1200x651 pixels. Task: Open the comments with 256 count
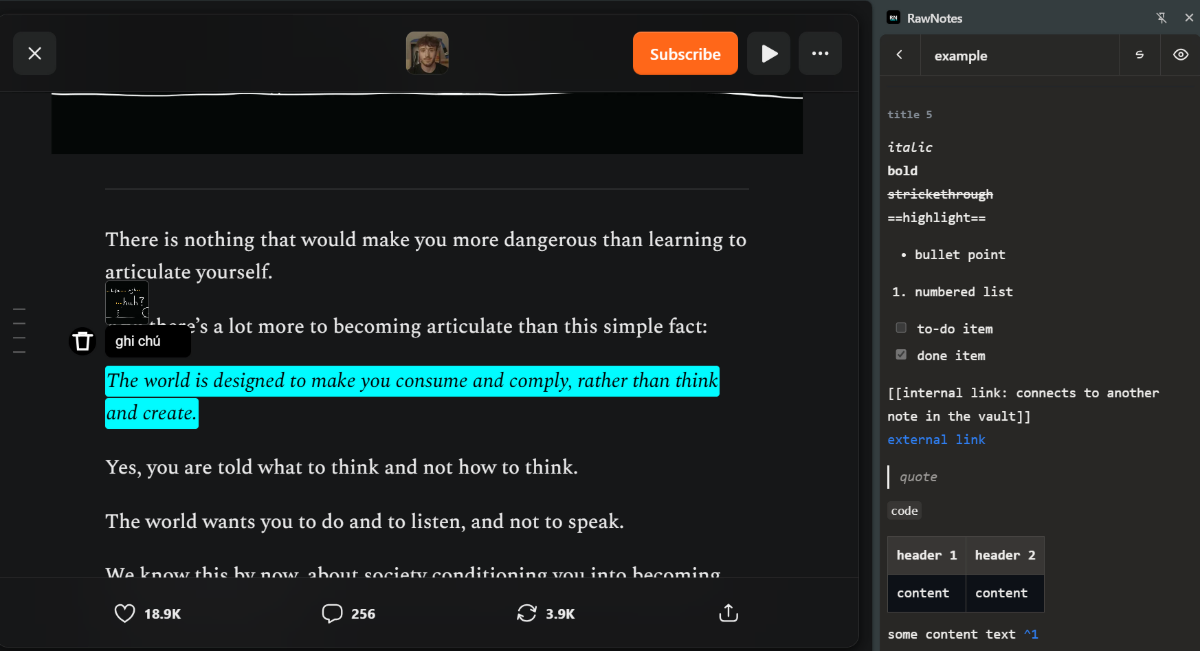[349, 613]
